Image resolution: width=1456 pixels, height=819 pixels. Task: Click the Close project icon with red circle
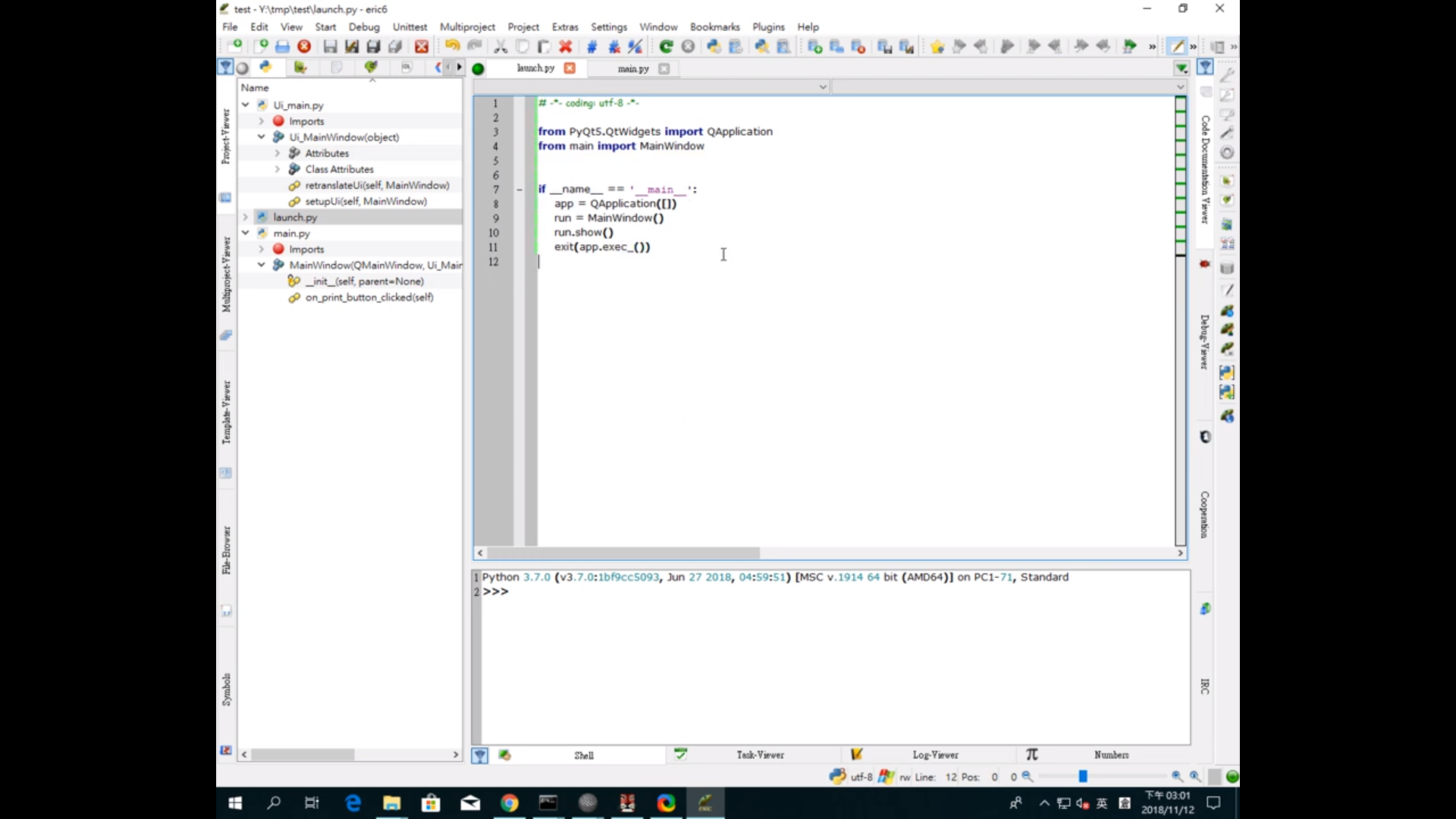[x=858, y=46]
